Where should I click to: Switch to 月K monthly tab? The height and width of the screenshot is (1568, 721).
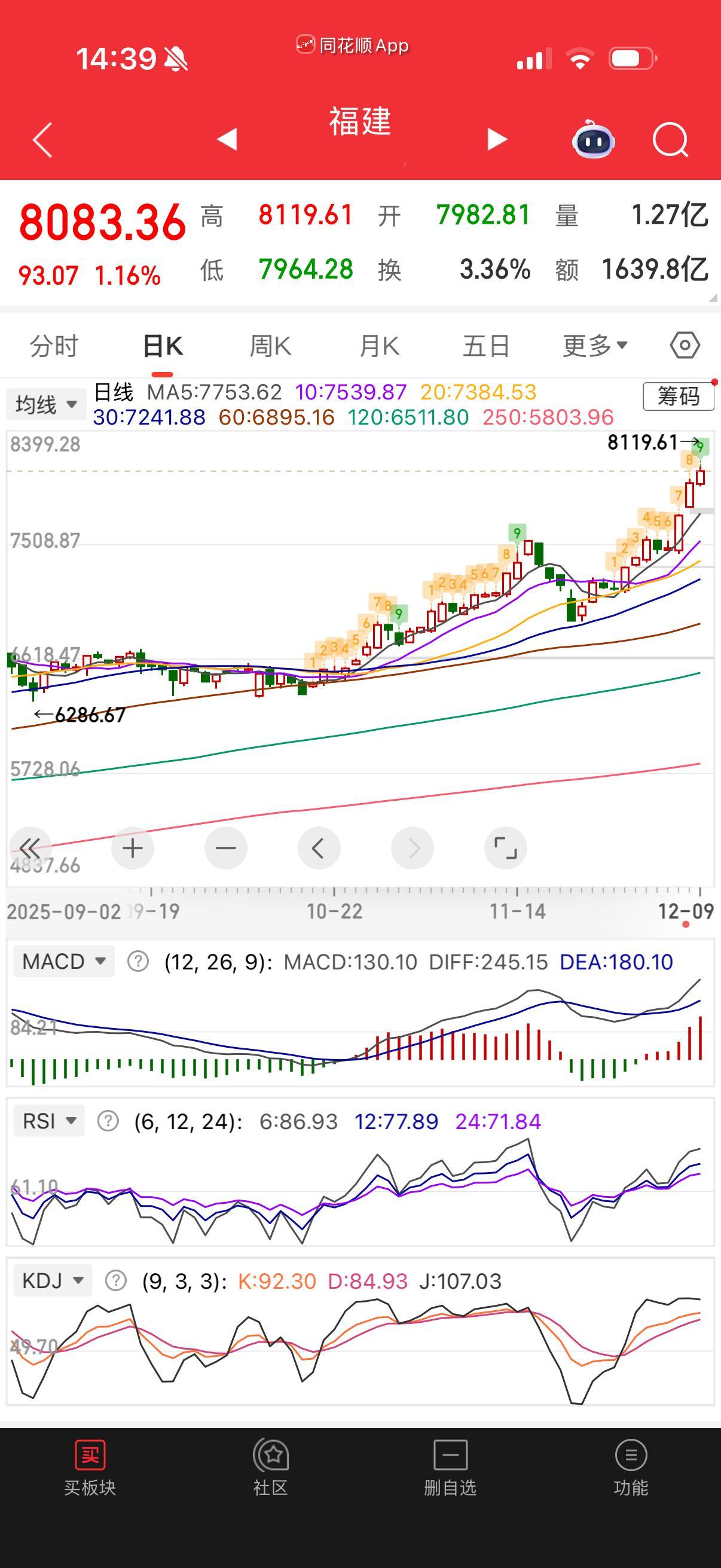pyautogui.click(x=378, y=346)
